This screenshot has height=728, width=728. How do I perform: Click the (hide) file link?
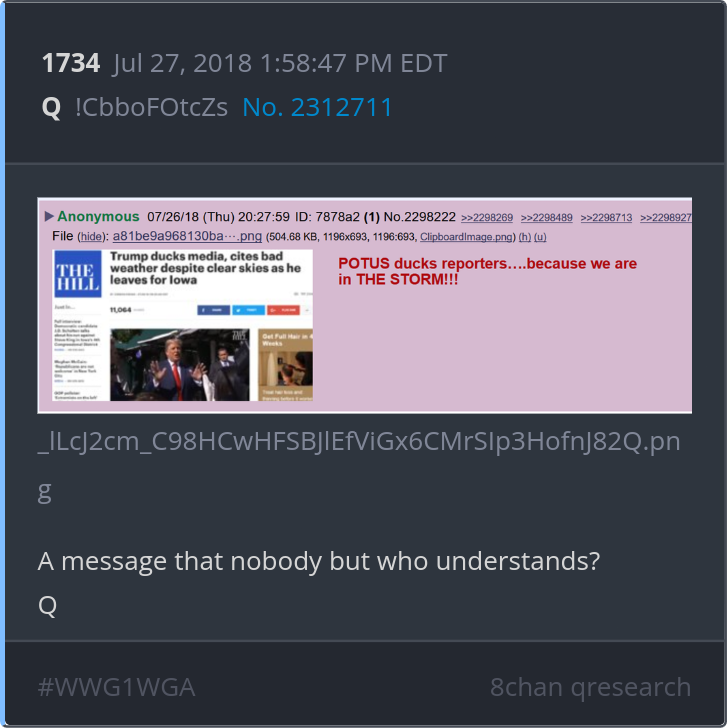click(x=91, y=237)
